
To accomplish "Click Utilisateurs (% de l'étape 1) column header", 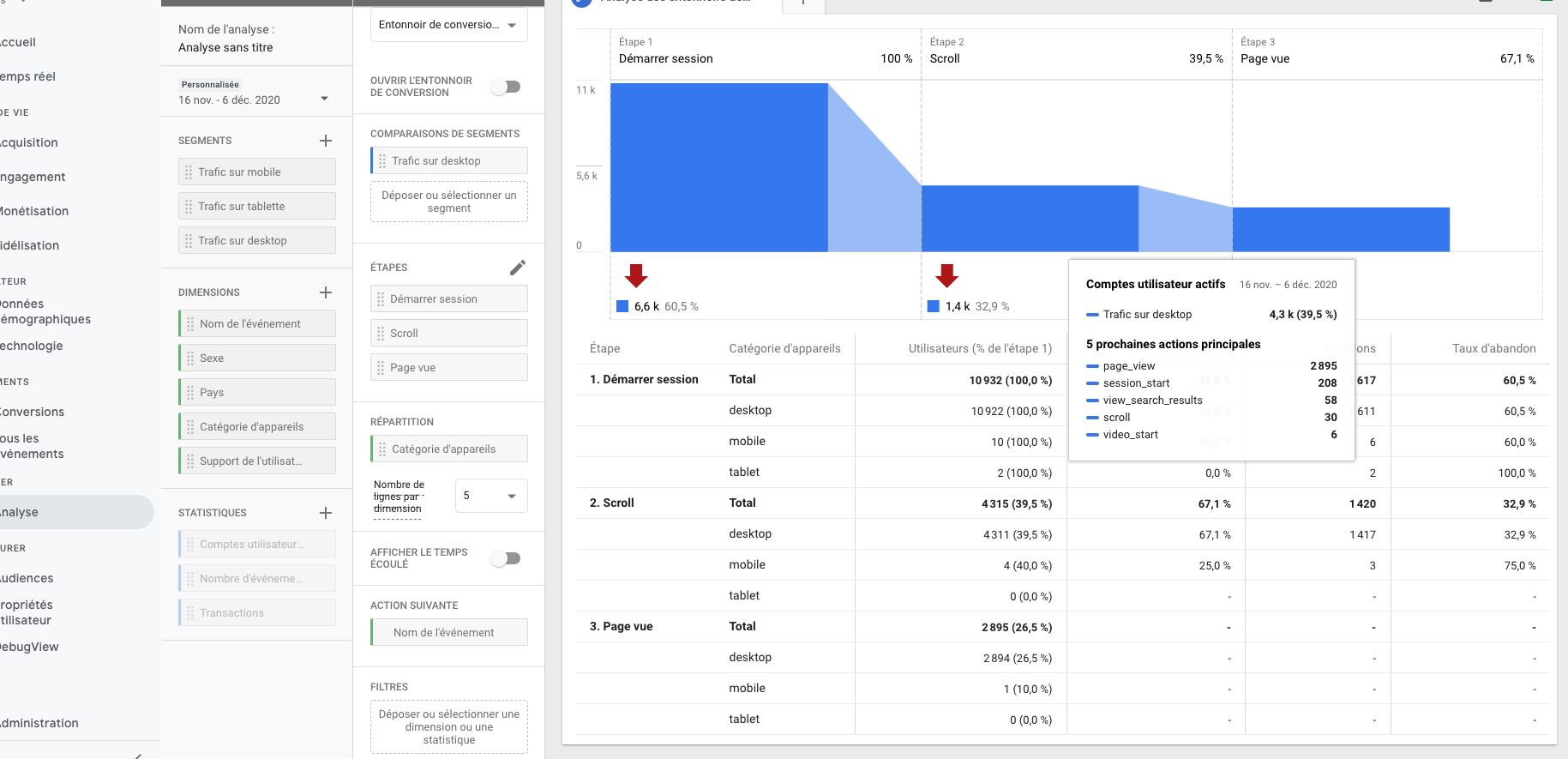I will point(980,348).
